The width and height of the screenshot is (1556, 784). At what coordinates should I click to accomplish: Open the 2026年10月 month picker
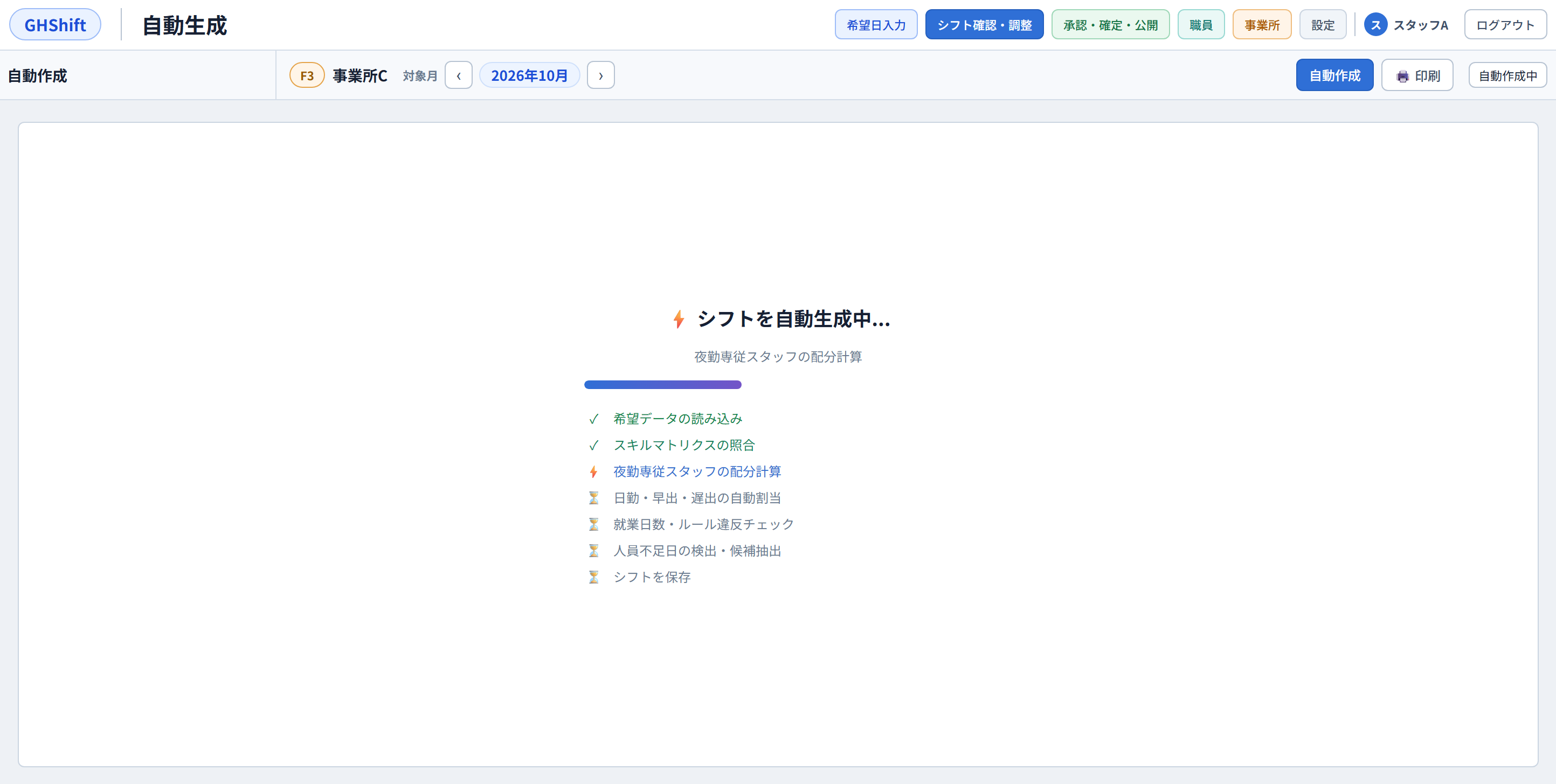[x=529, y=75]
